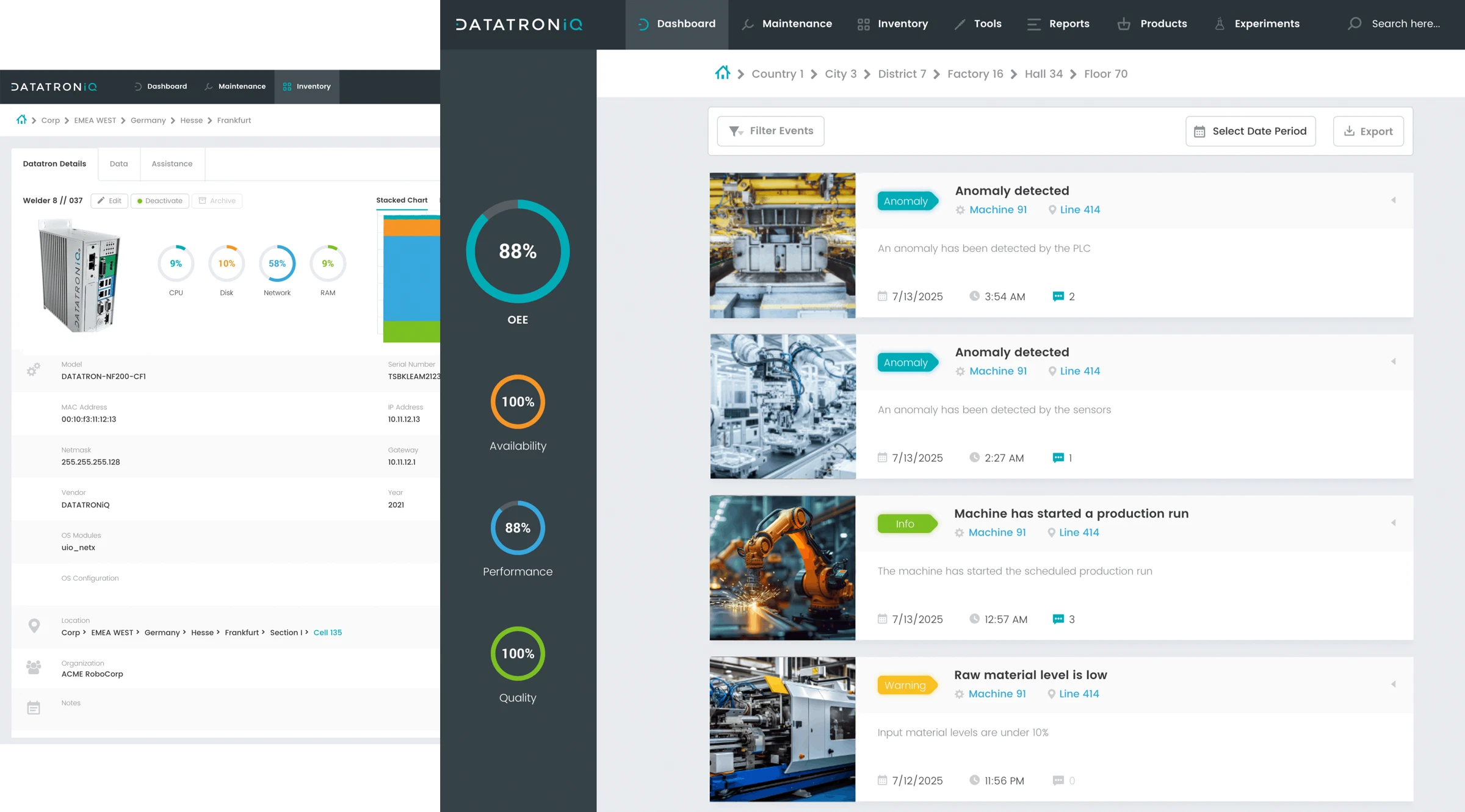Expand the production run event card
The height and width of the screenshot is (812, 1465).
point(1394,523)
